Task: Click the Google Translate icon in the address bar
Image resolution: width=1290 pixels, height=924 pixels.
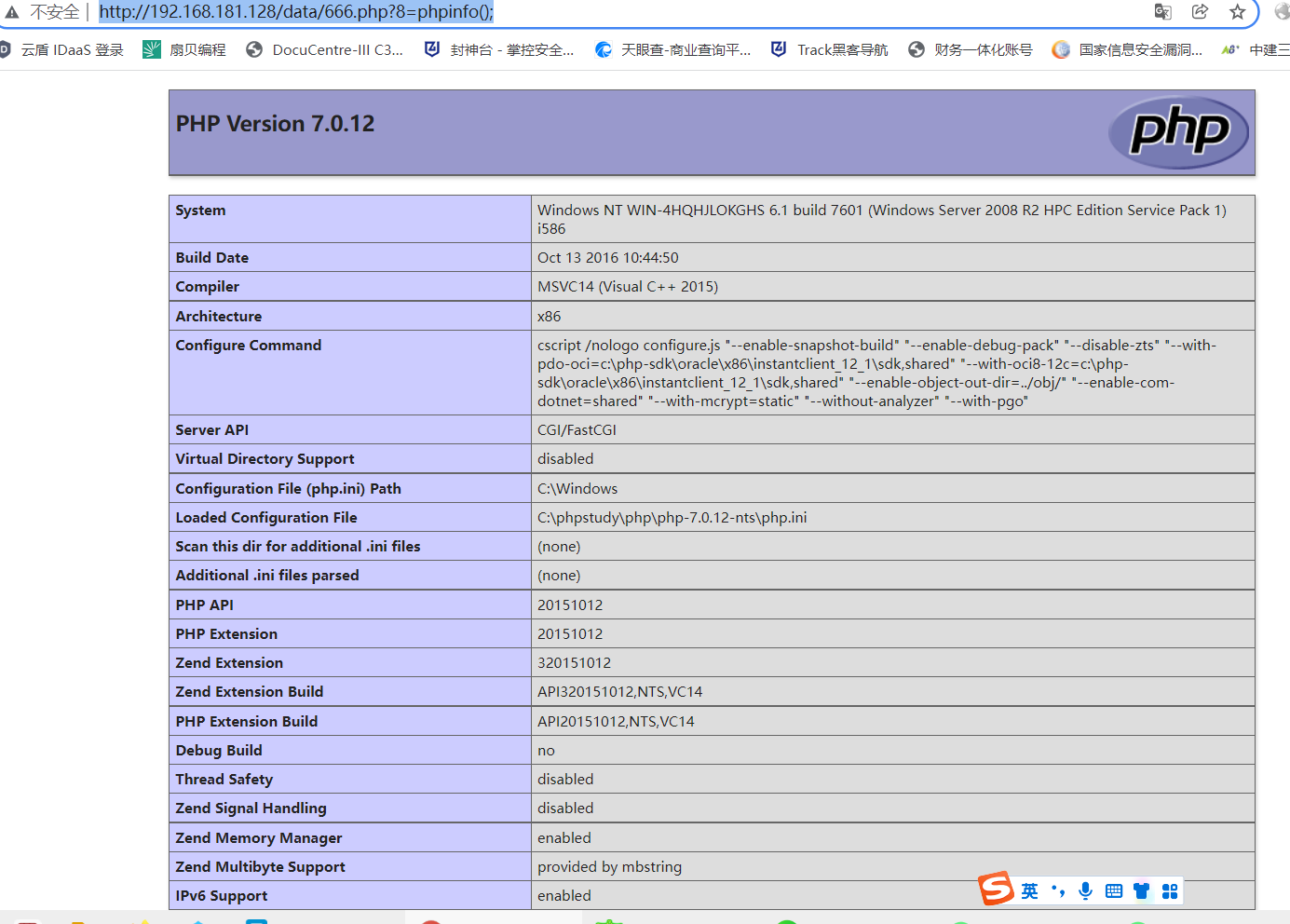Action: (1162, 11)
